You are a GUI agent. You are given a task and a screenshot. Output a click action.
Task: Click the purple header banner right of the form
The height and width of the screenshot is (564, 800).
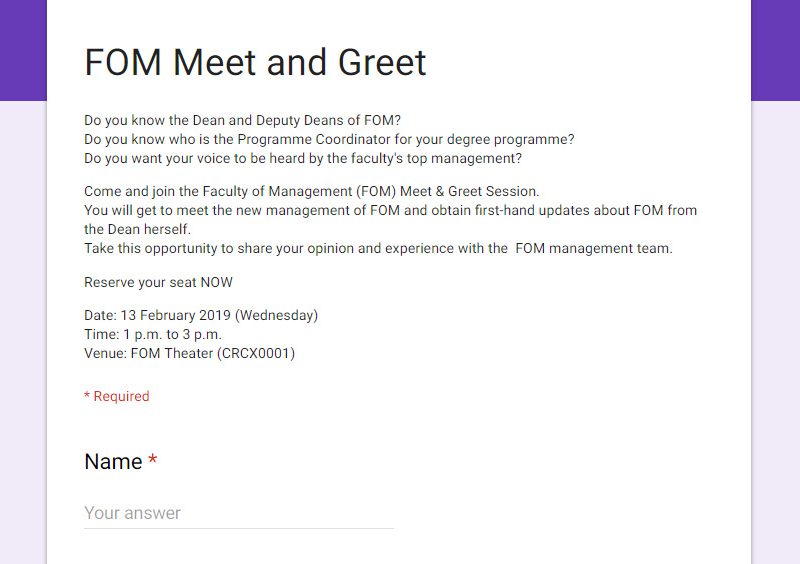coord(776,50)
